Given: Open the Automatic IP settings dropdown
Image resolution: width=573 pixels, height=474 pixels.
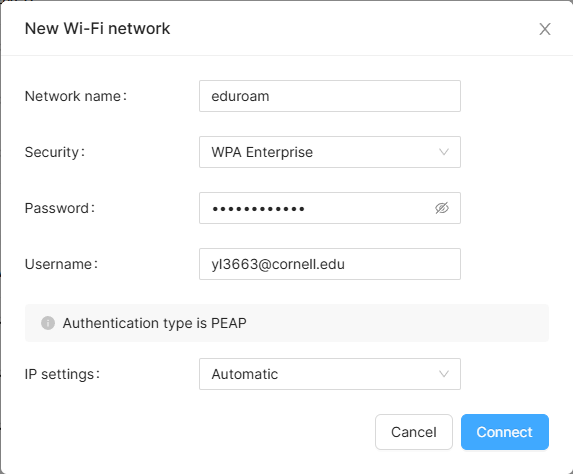Looking at the screenshot, I should point(330,374).
